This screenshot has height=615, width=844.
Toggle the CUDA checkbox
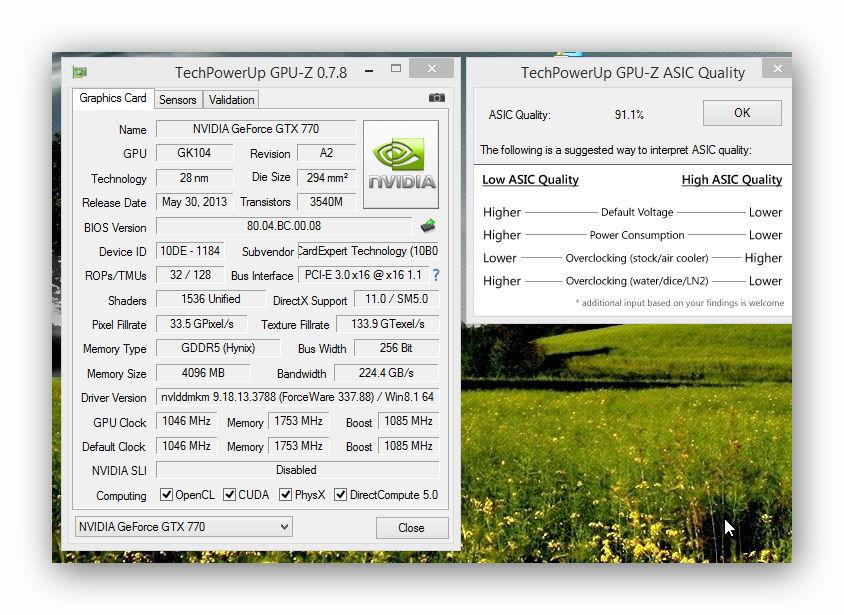tap(229, 494)
